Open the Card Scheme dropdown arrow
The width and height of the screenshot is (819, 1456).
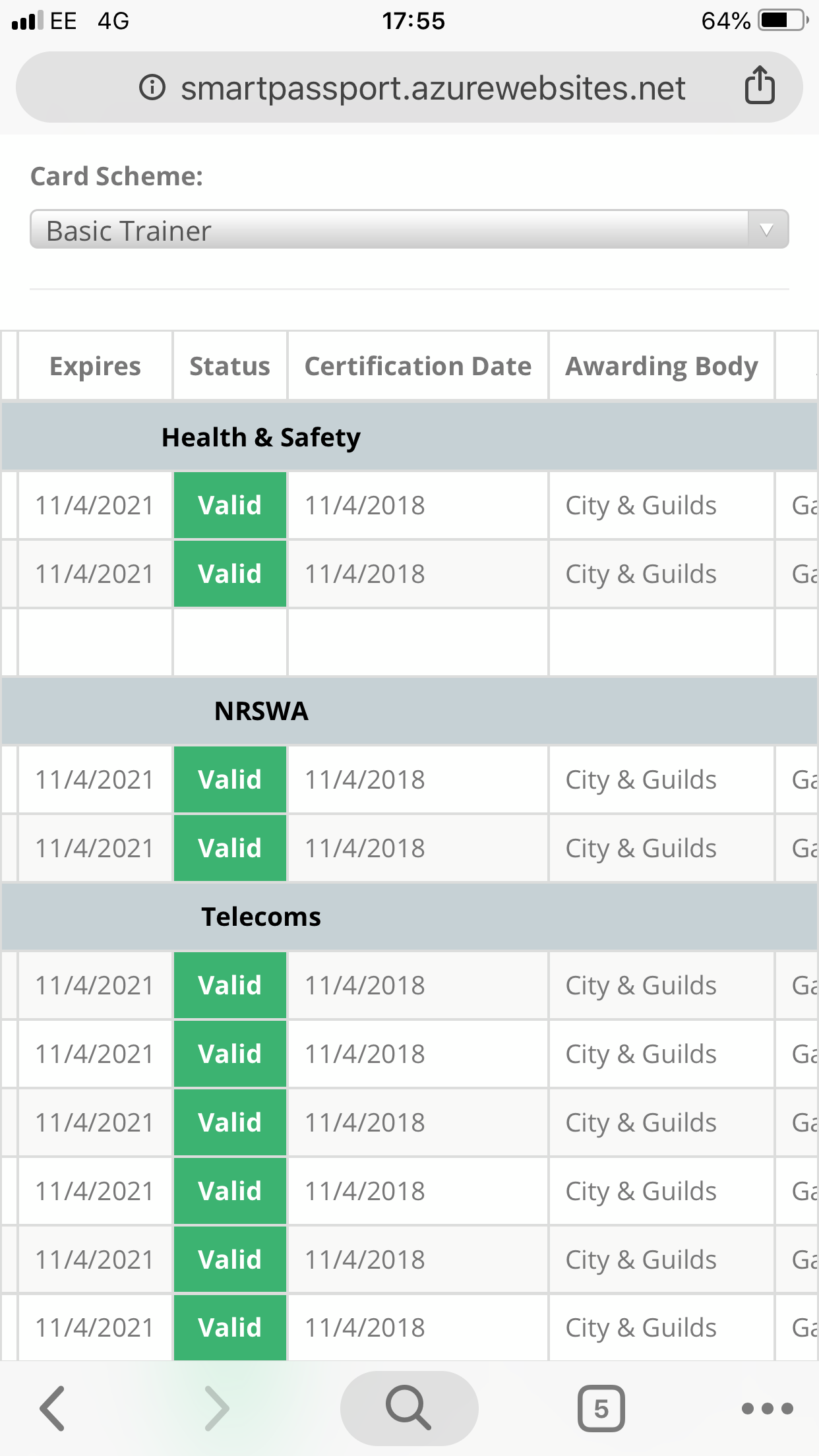[766, 230]
